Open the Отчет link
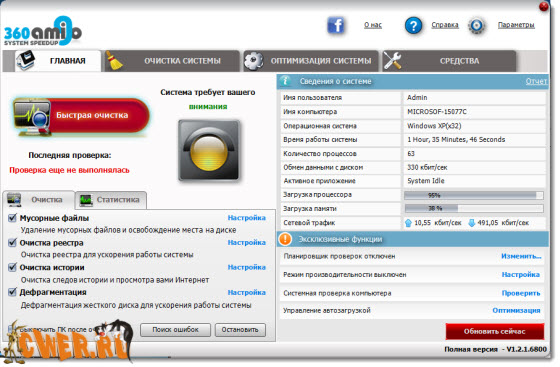Image resolution: width=560 pixels, height=367 pixels. click(536, 81)
